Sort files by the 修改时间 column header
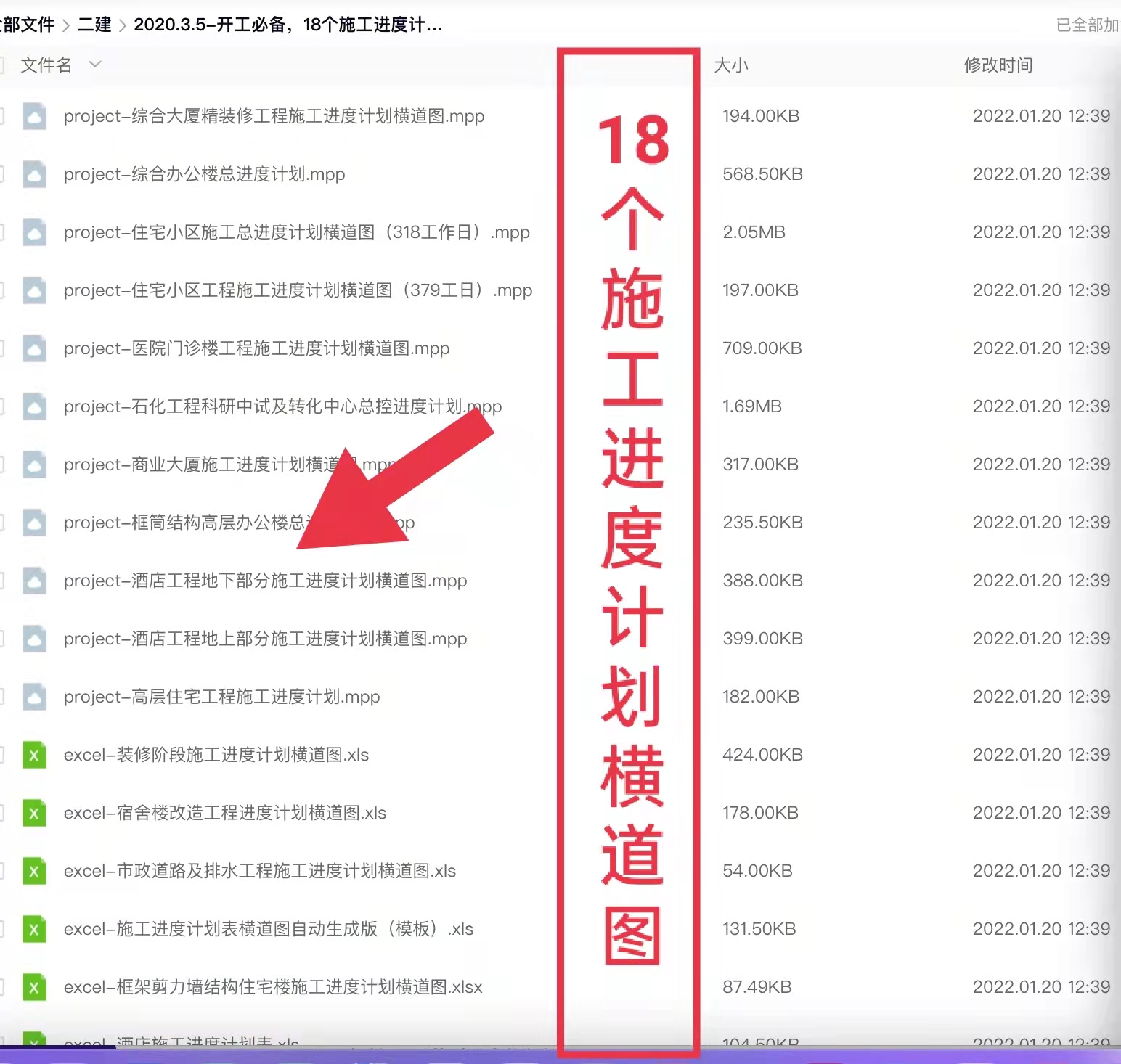Screen dimensions: 1121x1064 click(998, 65)
